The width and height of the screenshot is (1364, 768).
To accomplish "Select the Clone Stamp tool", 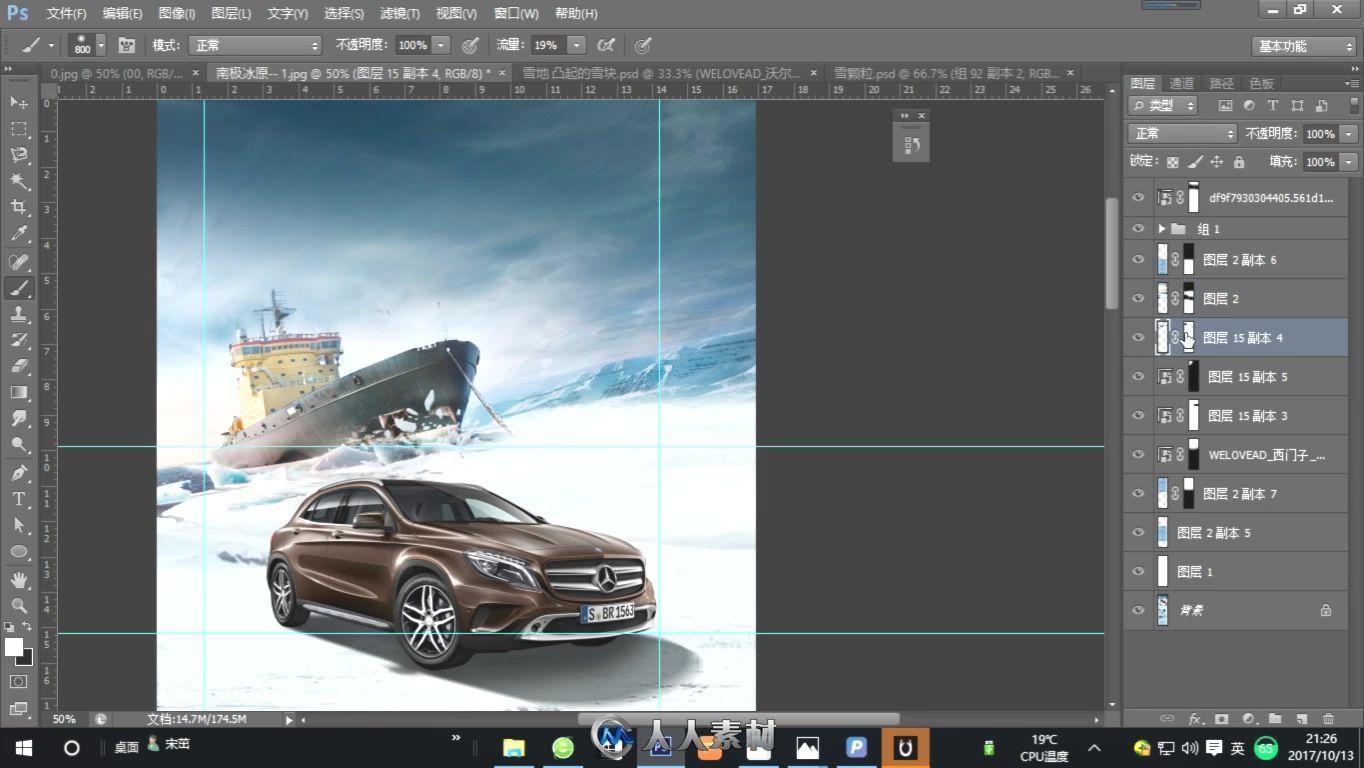I will [18, 314].
